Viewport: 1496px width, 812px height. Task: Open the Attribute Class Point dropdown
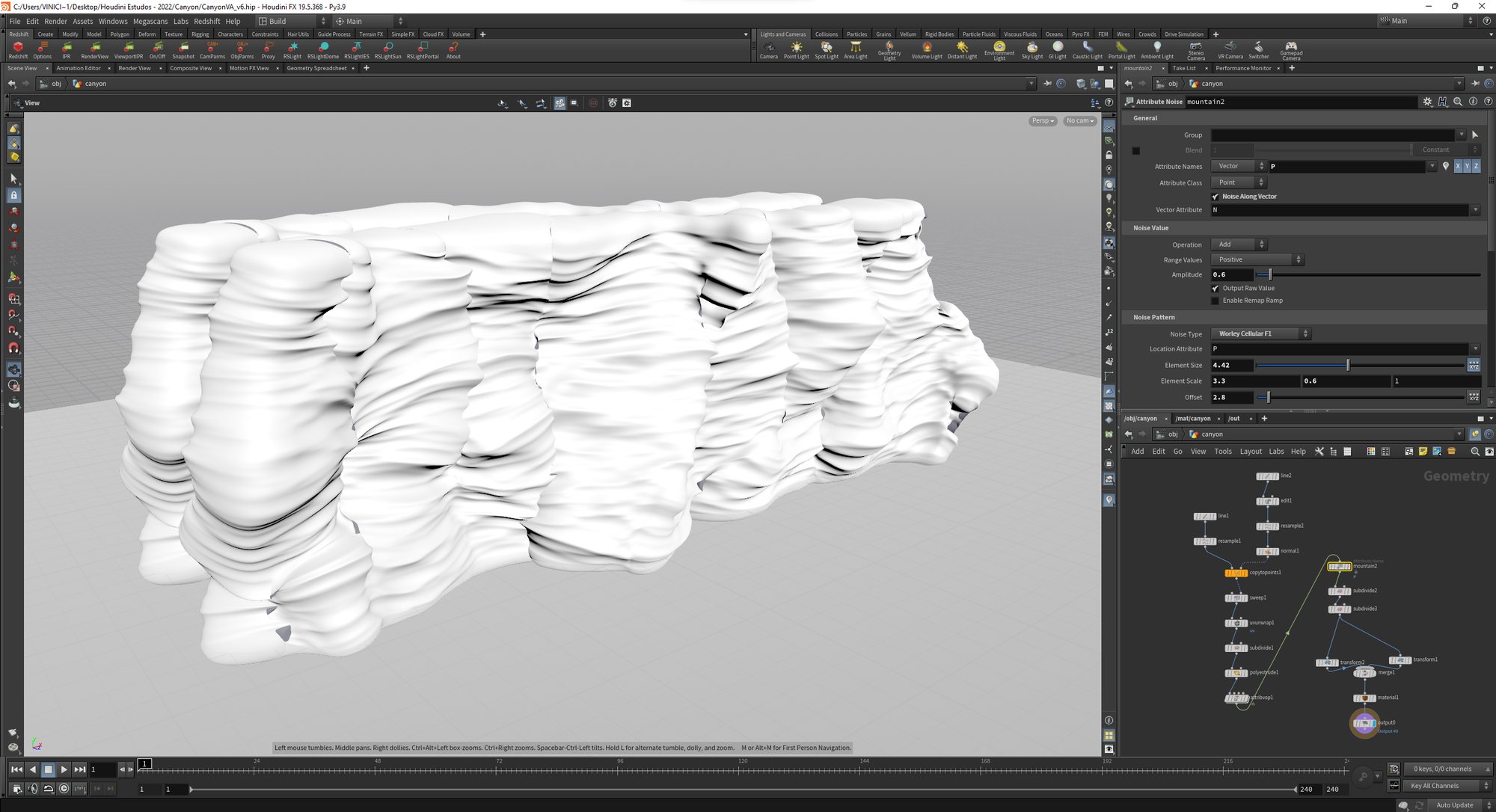(1239, 182)
